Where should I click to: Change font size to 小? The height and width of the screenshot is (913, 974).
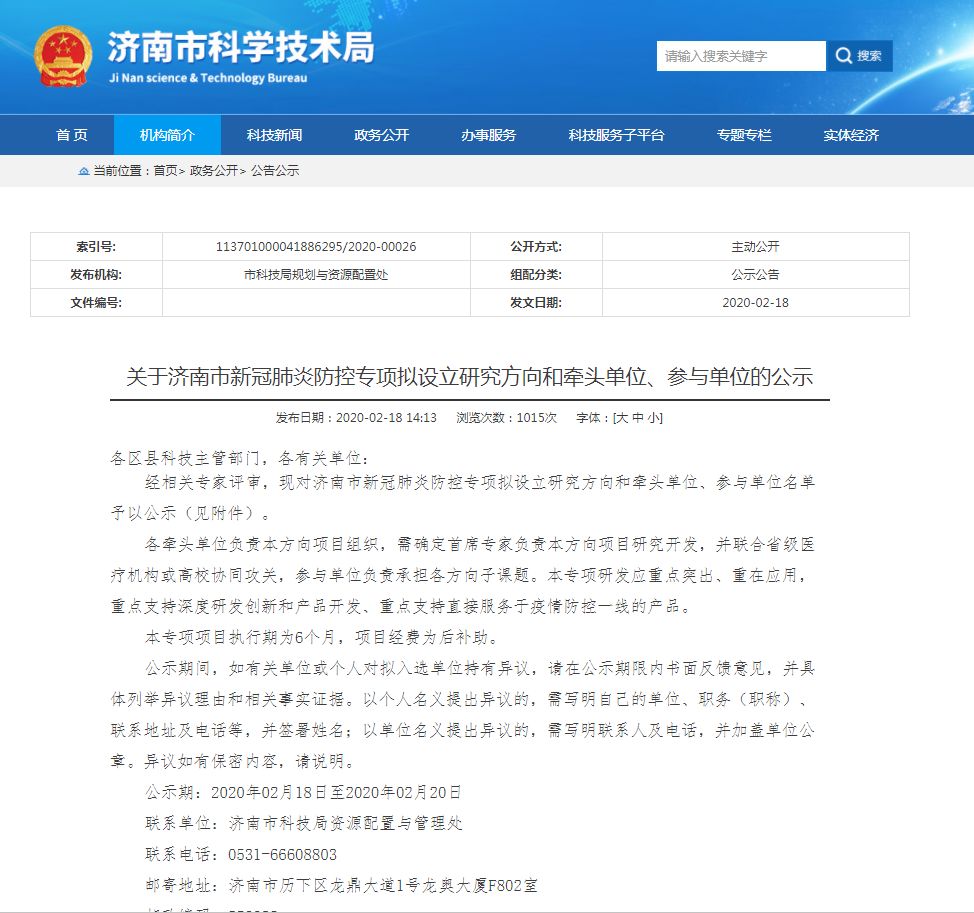pyautogui.click(x=652, y=418)
